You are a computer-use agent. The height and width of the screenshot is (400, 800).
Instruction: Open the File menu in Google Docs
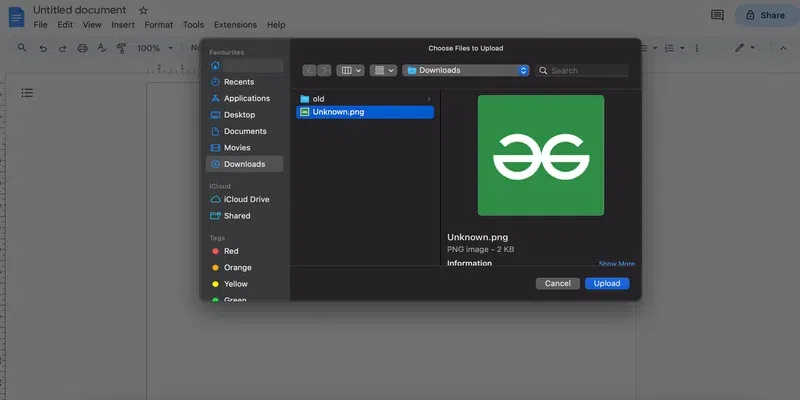(40, 24)
